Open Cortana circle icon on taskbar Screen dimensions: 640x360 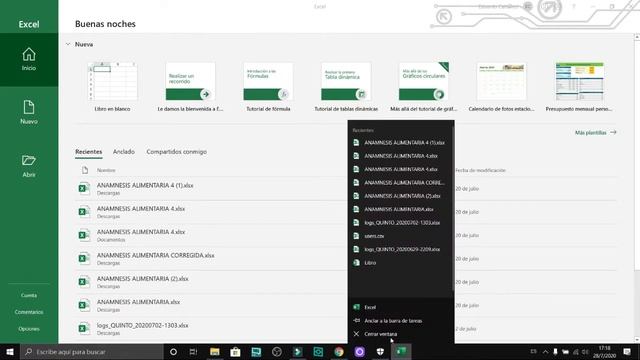(173, 352)
